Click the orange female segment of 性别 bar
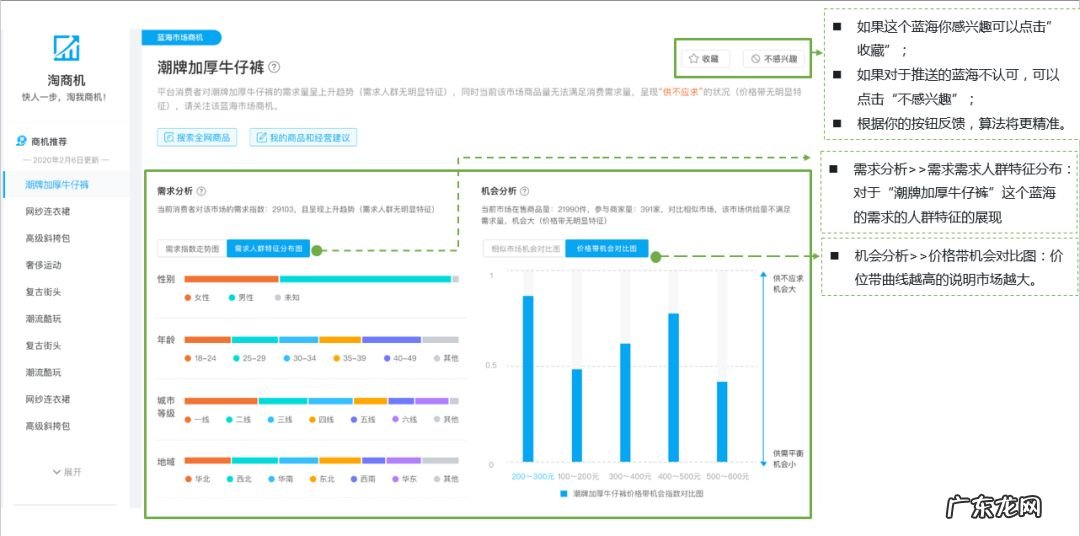 (x=231, y=279)
